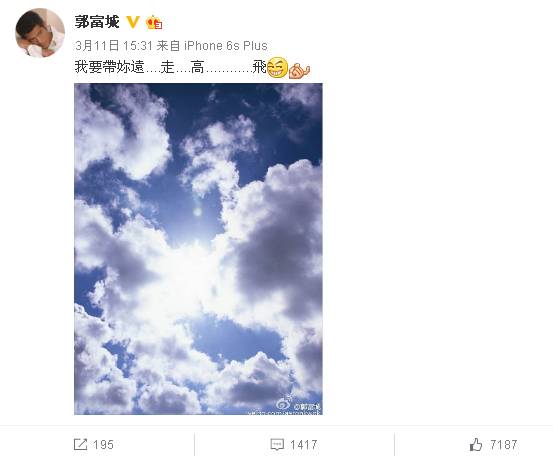Click the like count 7187
The width and height of the screenshot is (553, 460).
504,444
